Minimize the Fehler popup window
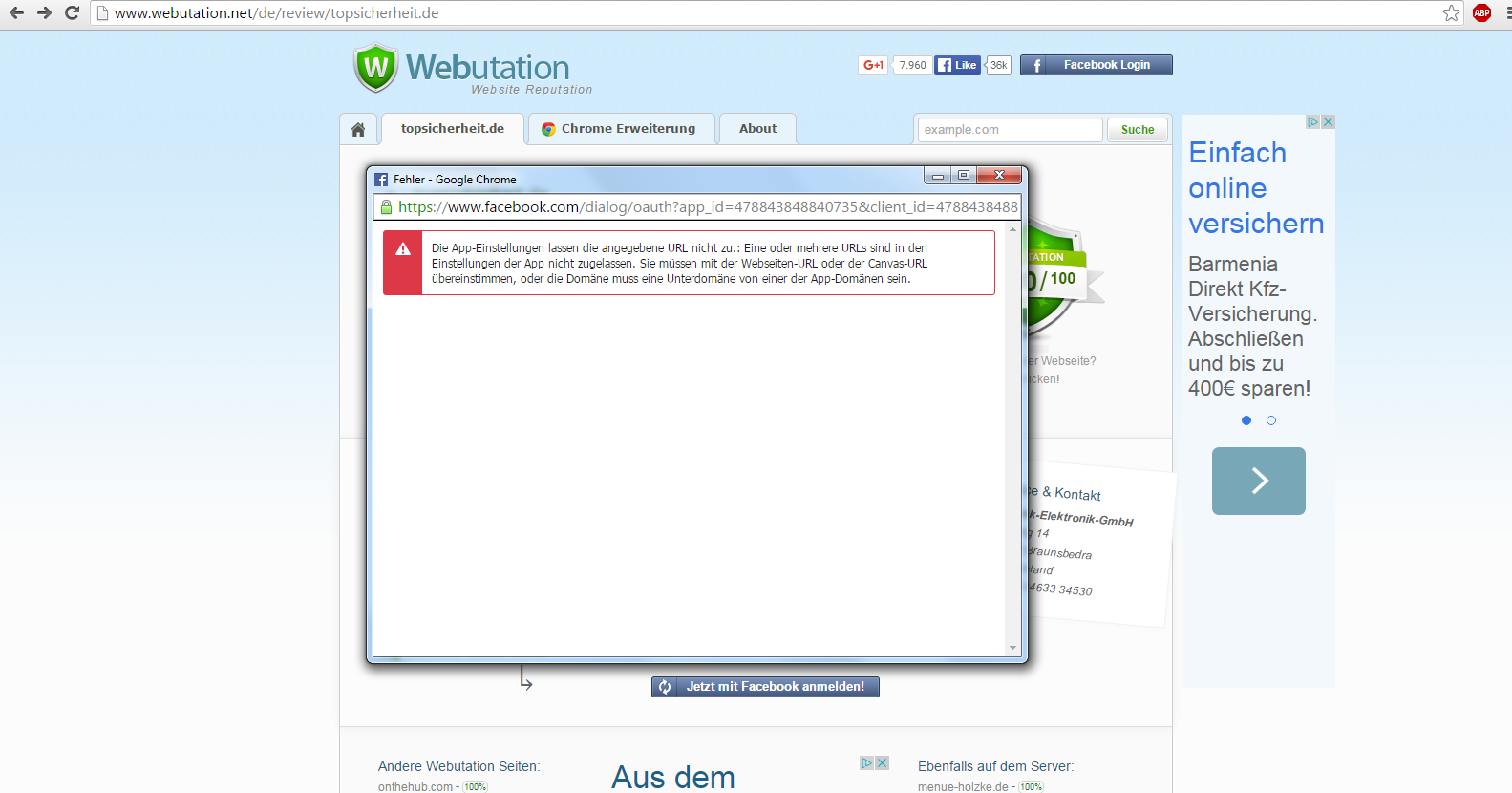The width and height of the screenshot is (1512, 793). pyautogui.click(x=938, y=175)
